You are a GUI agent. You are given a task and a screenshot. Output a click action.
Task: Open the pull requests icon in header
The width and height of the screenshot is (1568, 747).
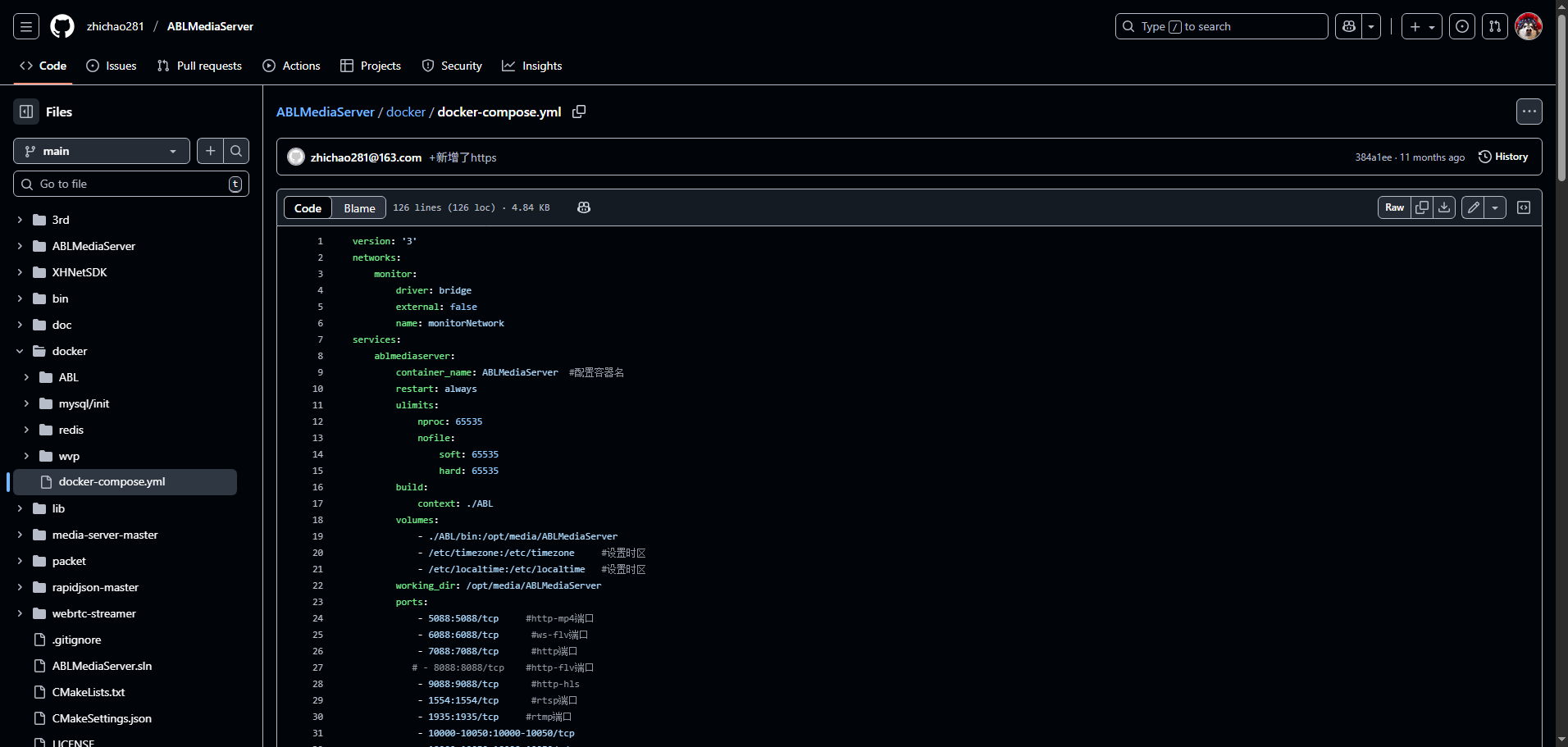click(1495, 26)
